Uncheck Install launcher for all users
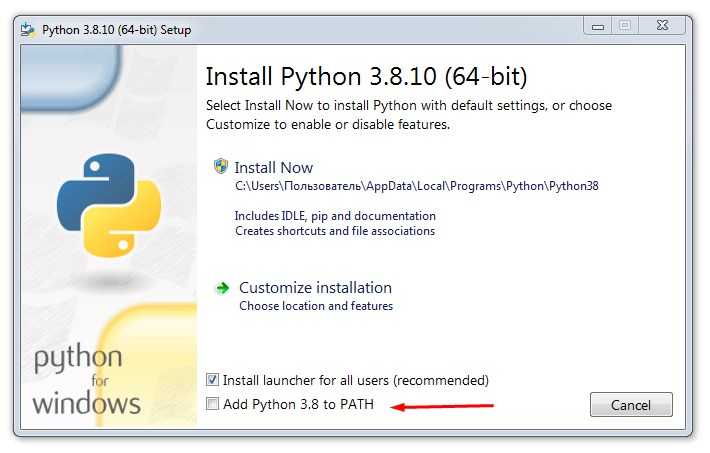Viewport: 710px width, 453px height. click(212, 380)
